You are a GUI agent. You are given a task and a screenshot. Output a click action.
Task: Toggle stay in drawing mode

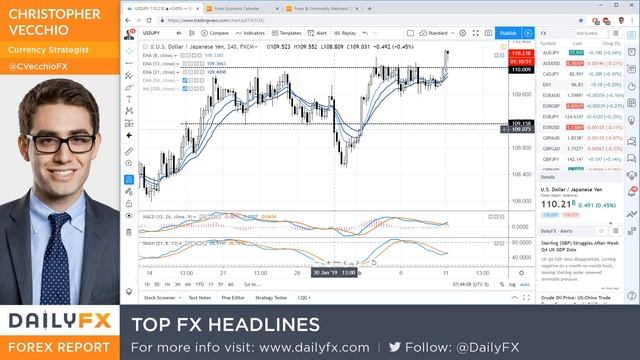coord(129,191)
